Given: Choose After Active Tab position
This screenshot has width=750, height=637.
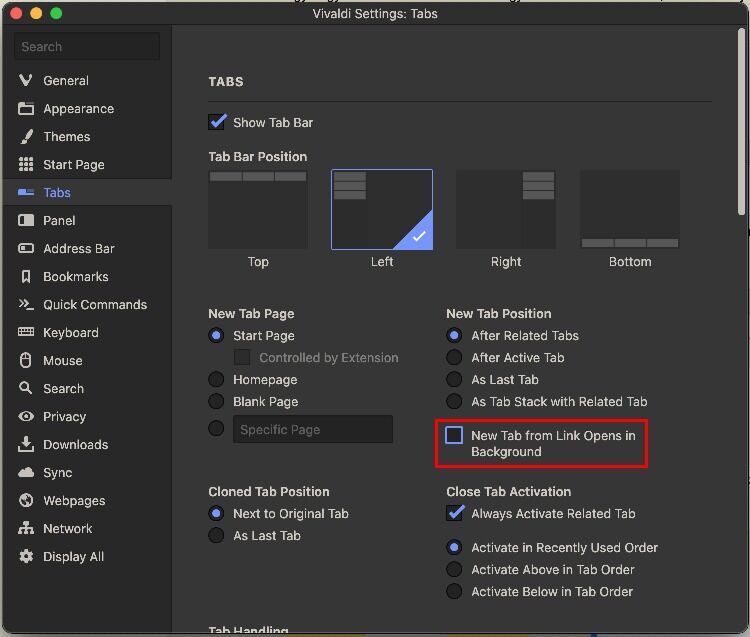Looking at the screenshot, I should point(454,357).
